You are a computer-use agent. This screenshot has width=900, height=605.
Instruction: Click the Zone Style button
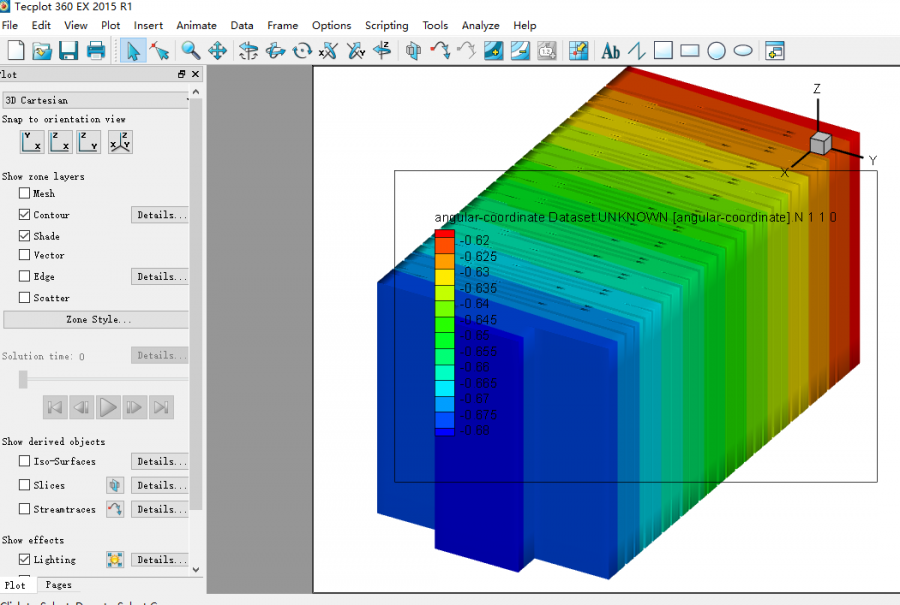[94, 320]
